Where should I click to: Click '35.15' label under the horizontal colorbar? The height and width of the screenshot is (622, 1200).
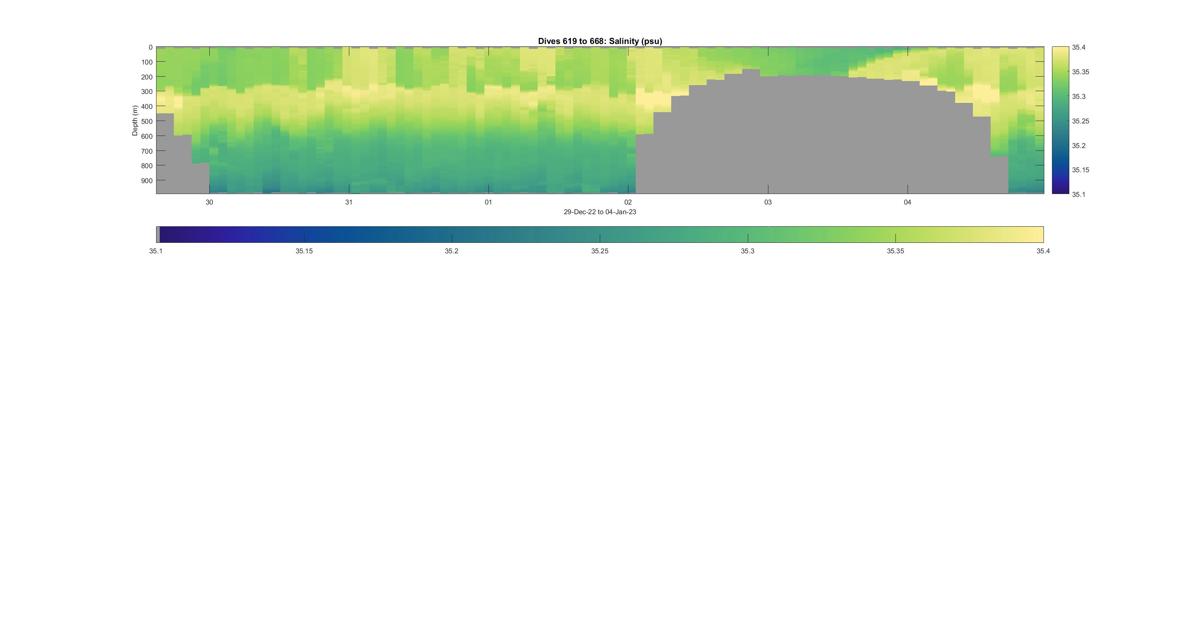(304, 251)
